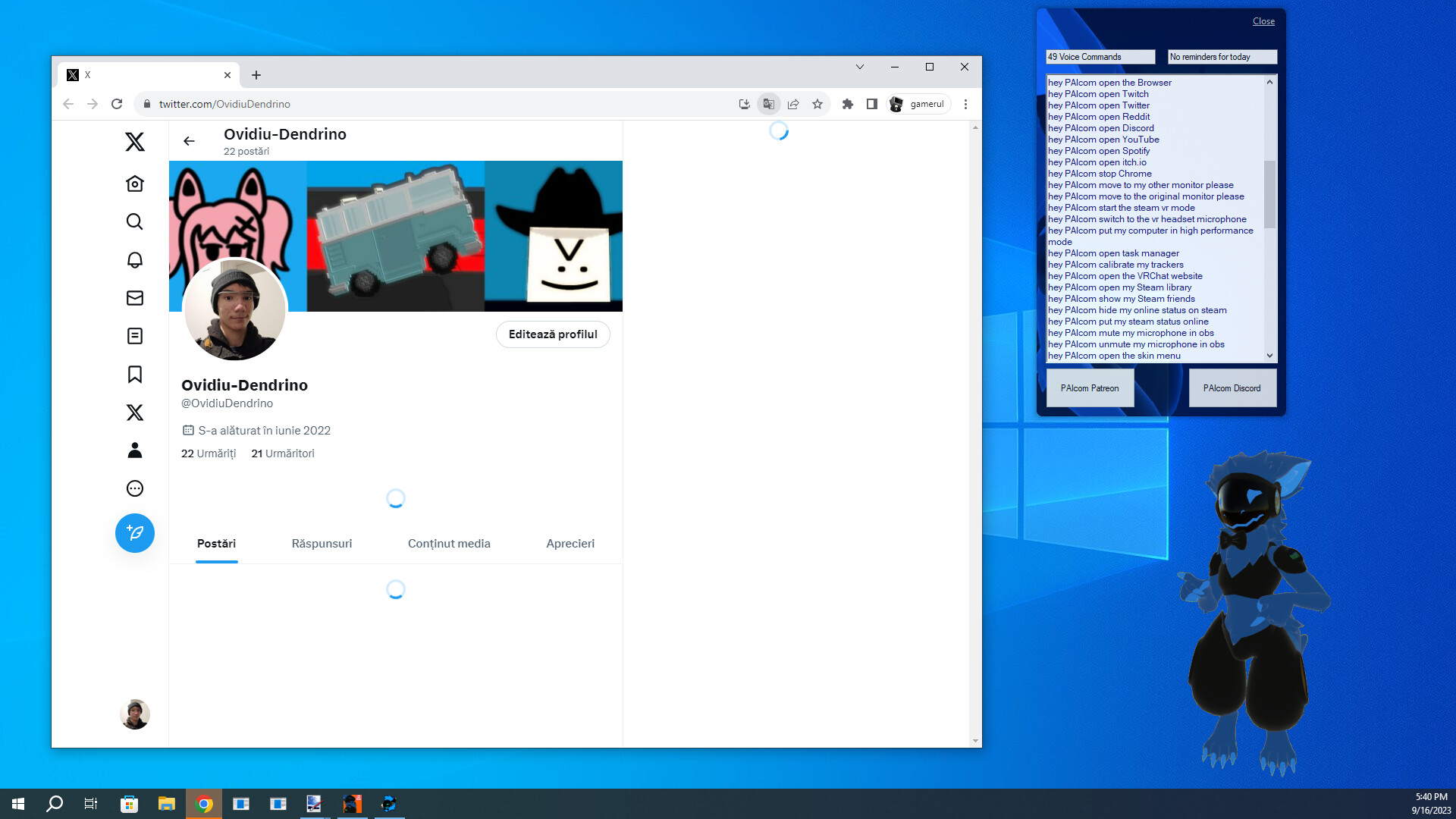The height and width of the screenshot is (819, 1456).
Task: Open the Messages envelope icon
Action: [x=135, y=297]
